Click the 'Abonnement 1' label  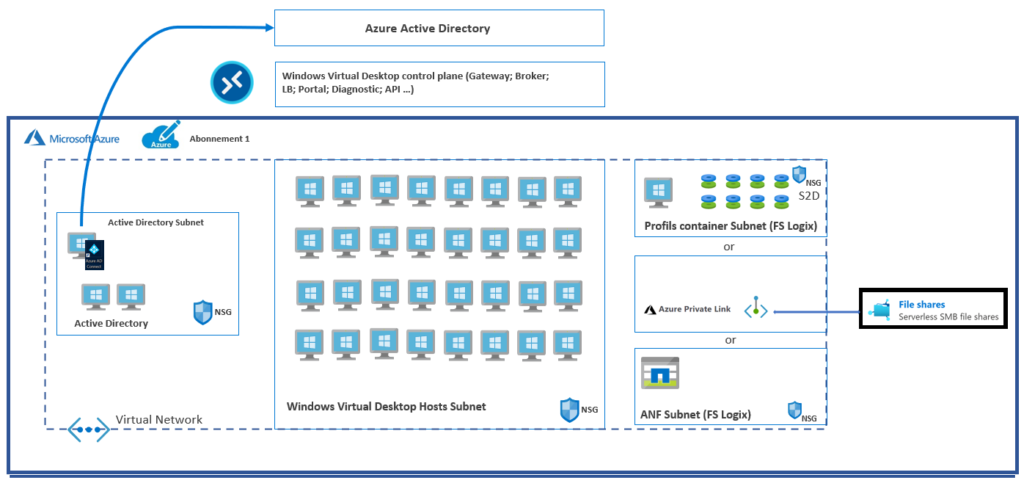click(x=219, y=139)
